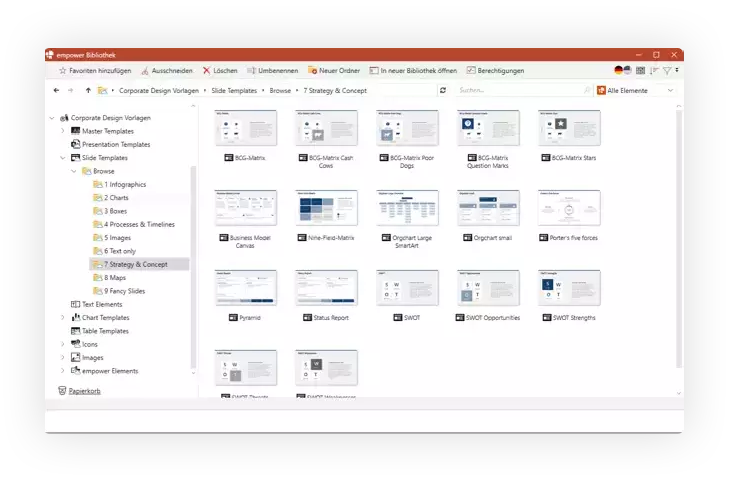Toggle the filter funnel icon
The height and width of the screenshot is (489, 732).
(667, 71)
